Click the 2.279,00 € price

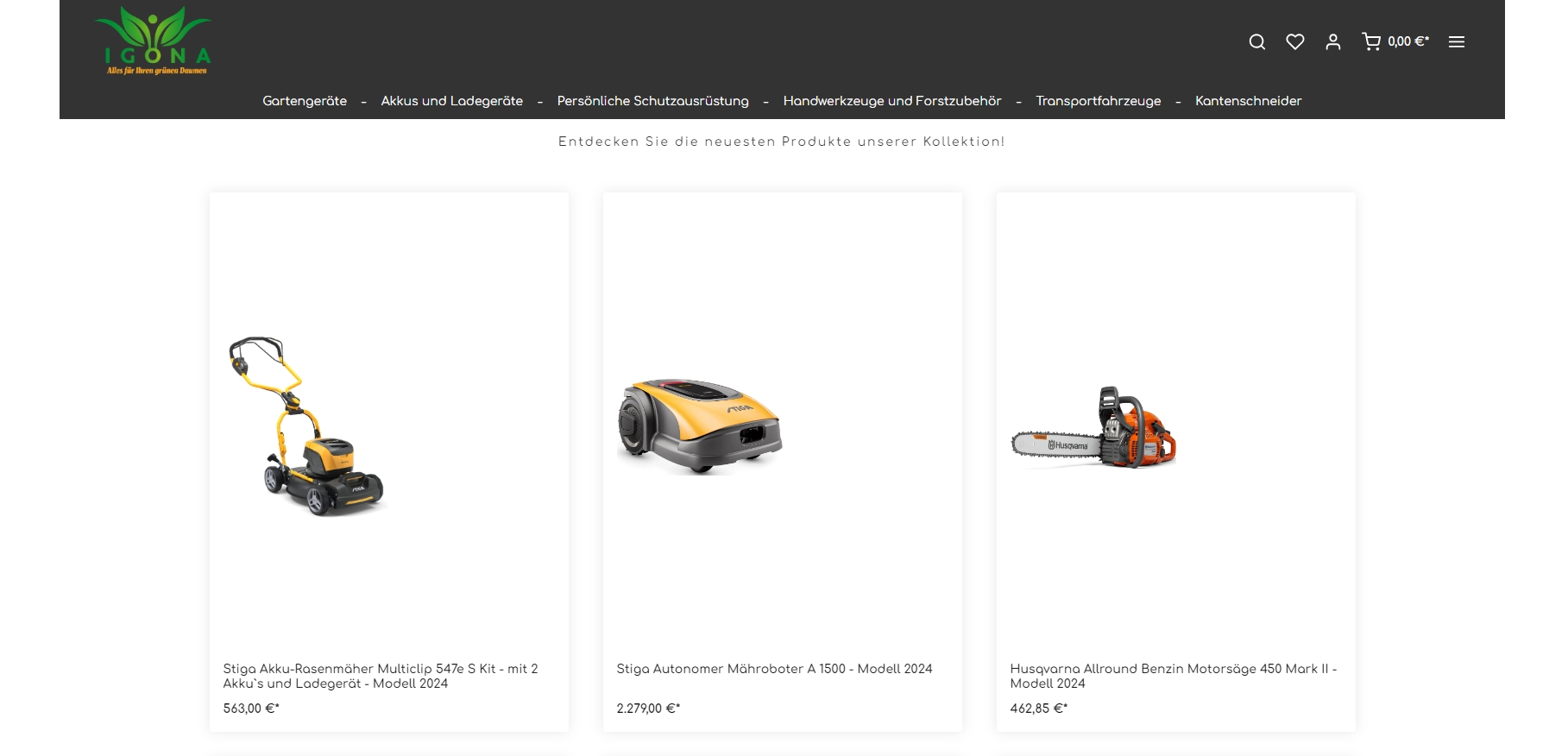coord(648,709)
